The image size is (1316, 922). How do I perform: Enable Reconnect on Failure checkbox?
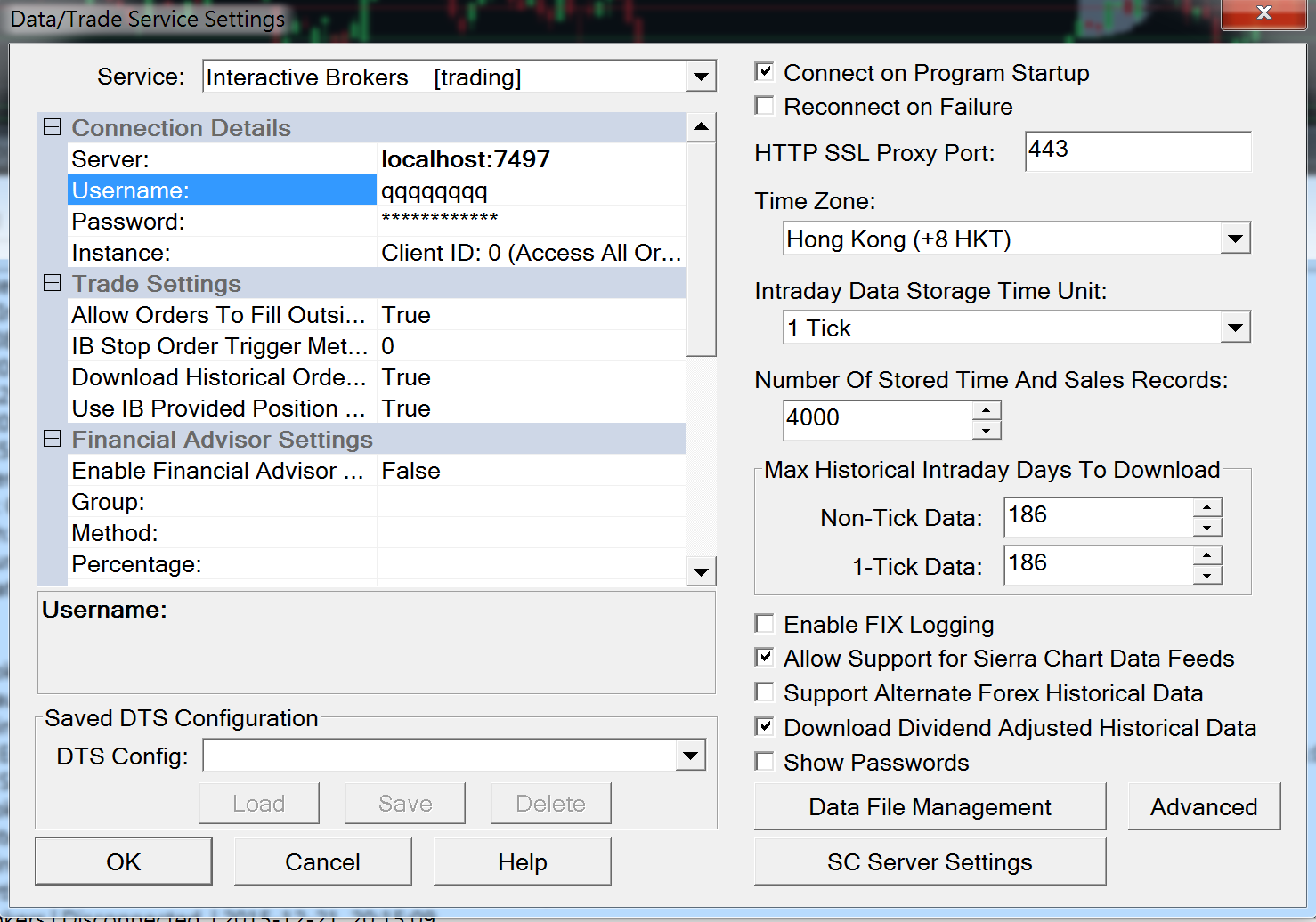click(765, 106)
